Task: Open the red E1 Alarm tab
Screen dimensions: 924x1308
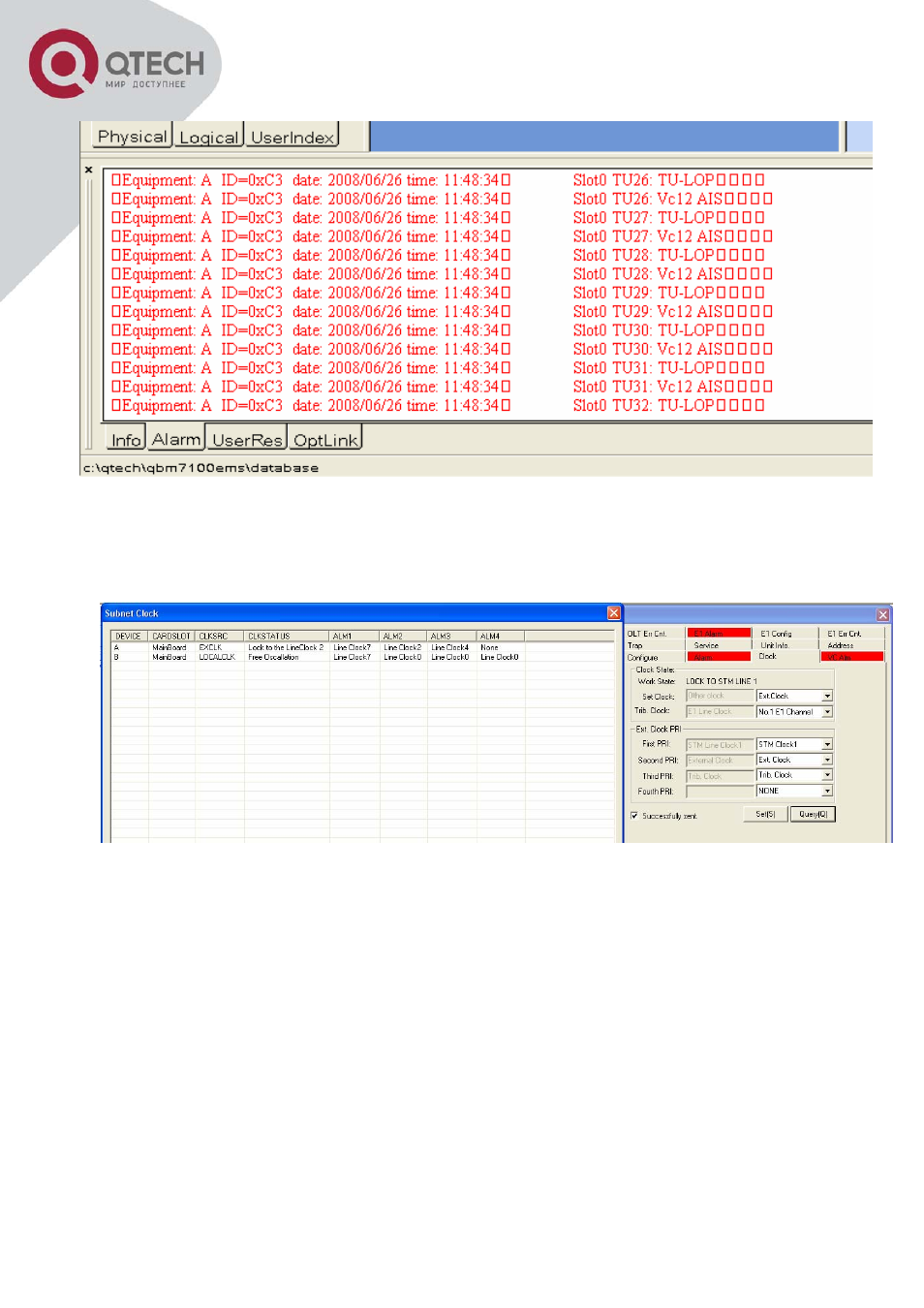Action: [x=719, y=634]
